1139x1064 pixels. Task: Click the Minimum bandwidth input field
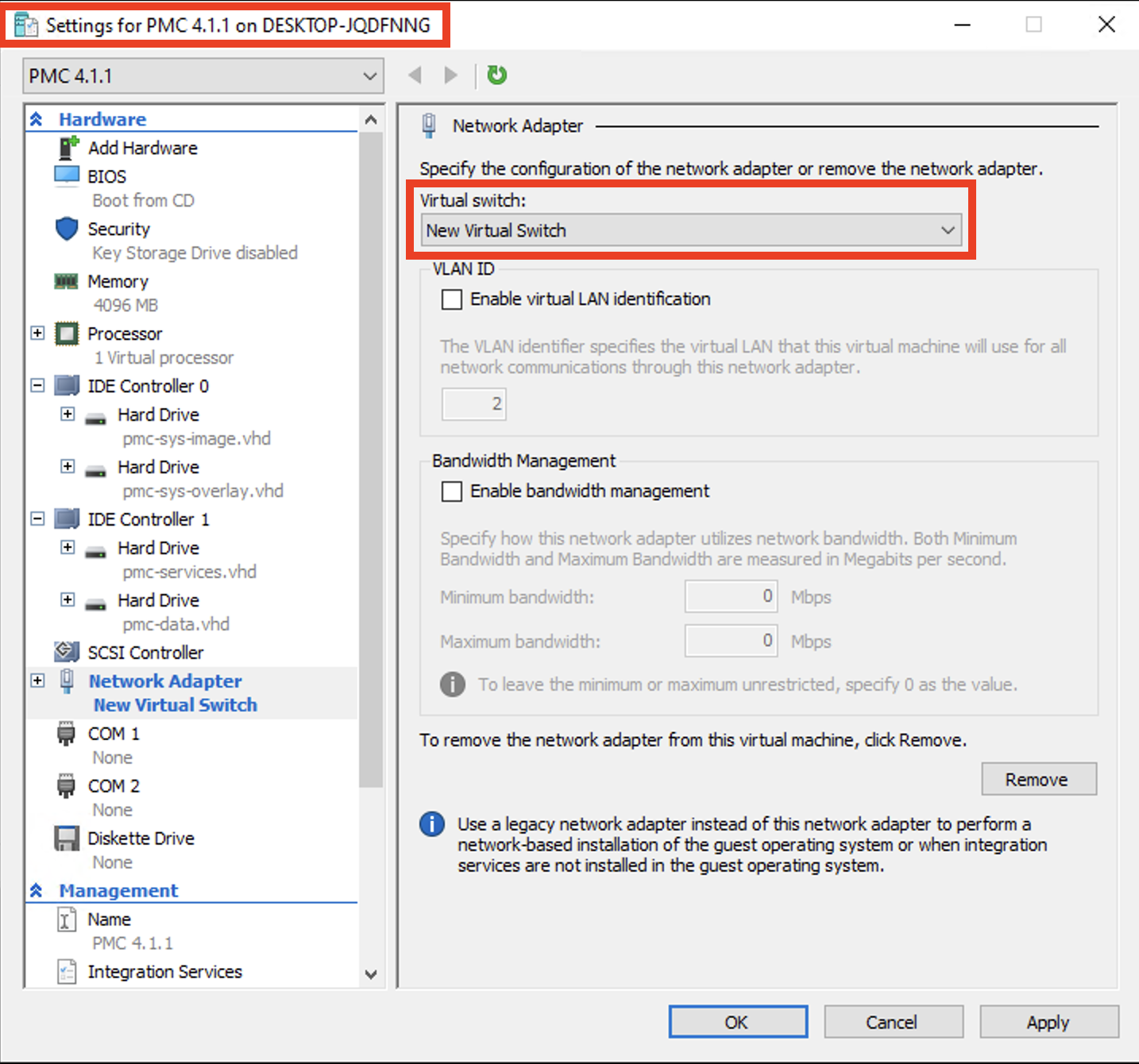[731, 596]
